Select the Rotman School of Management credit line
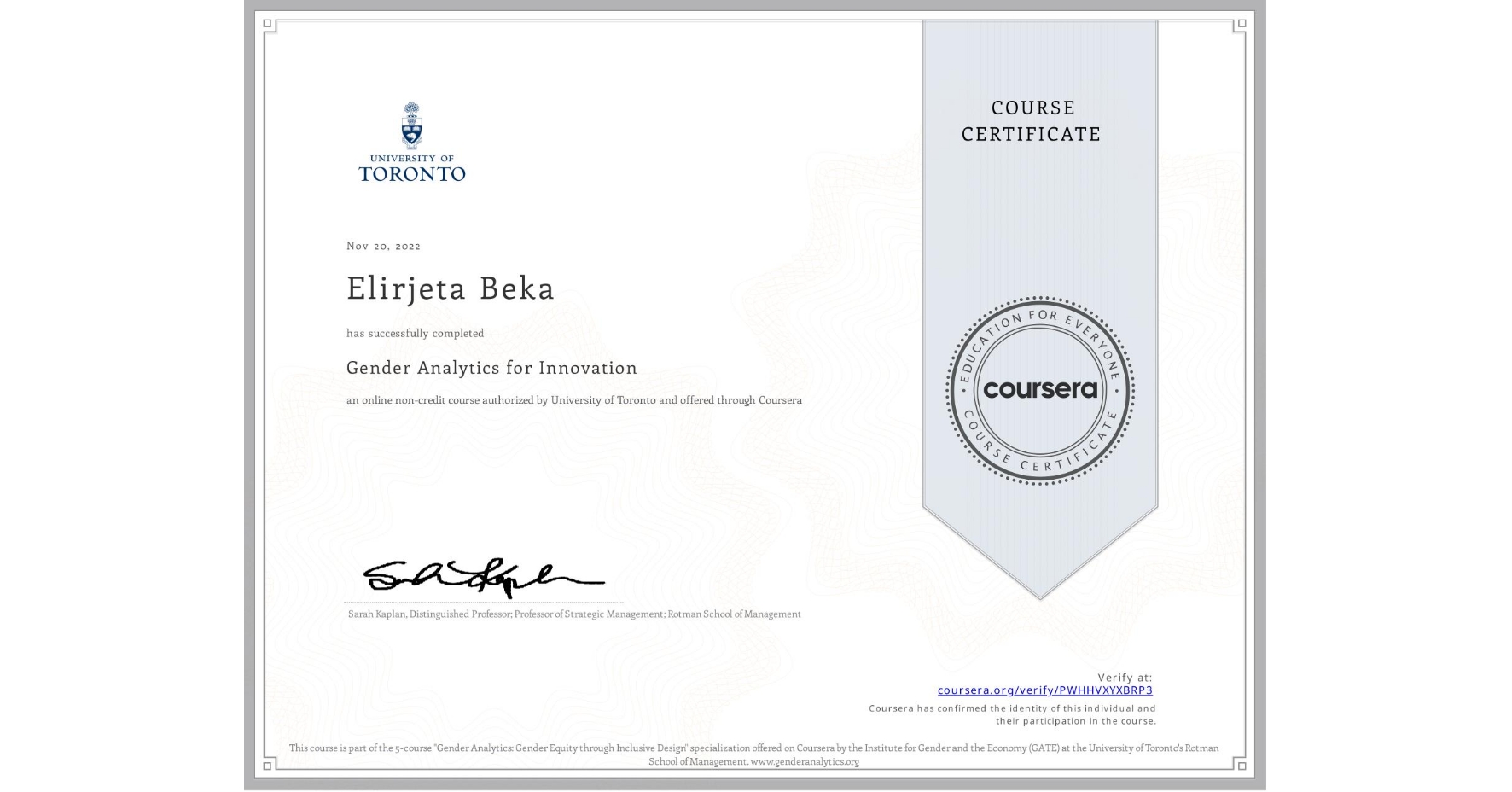Image resolution: width=1512 pixels, height=792 pixels. coord(572,614)
